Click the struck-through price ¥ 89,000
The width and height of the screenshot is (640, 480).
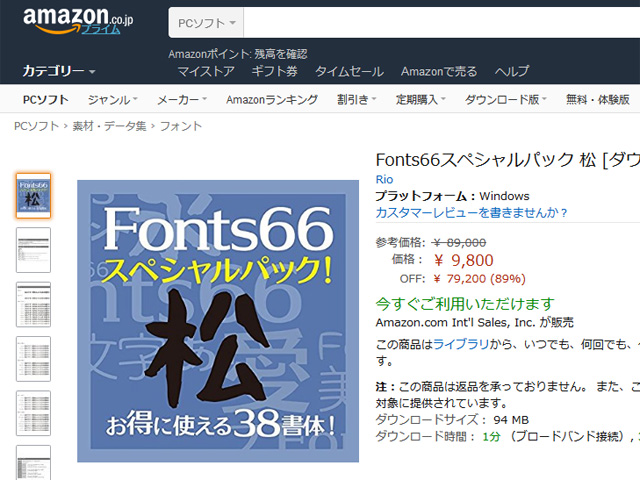[460, 242]
